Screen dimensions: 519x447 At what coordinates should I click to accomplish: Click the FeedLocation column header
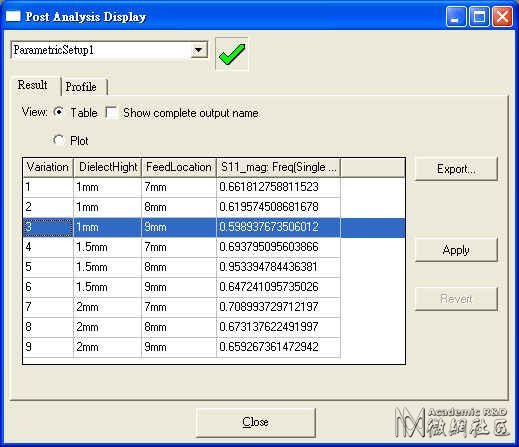(x=179, y=167)
